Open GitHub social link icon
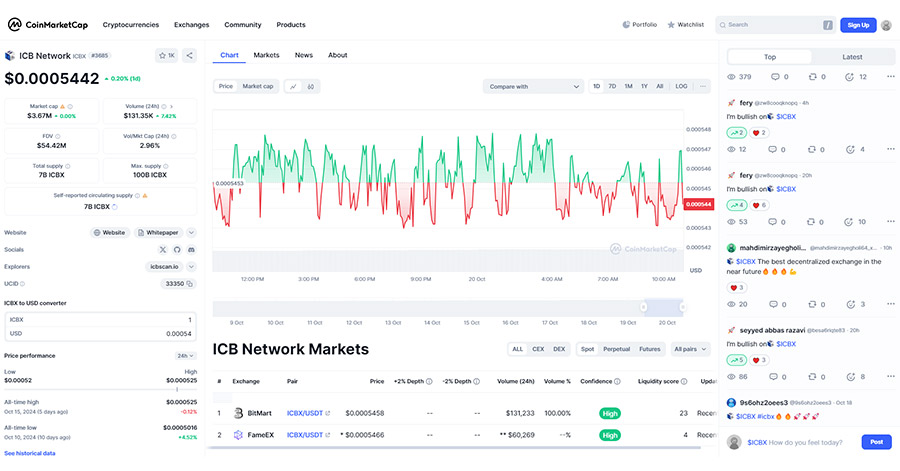 click(177, 250)
